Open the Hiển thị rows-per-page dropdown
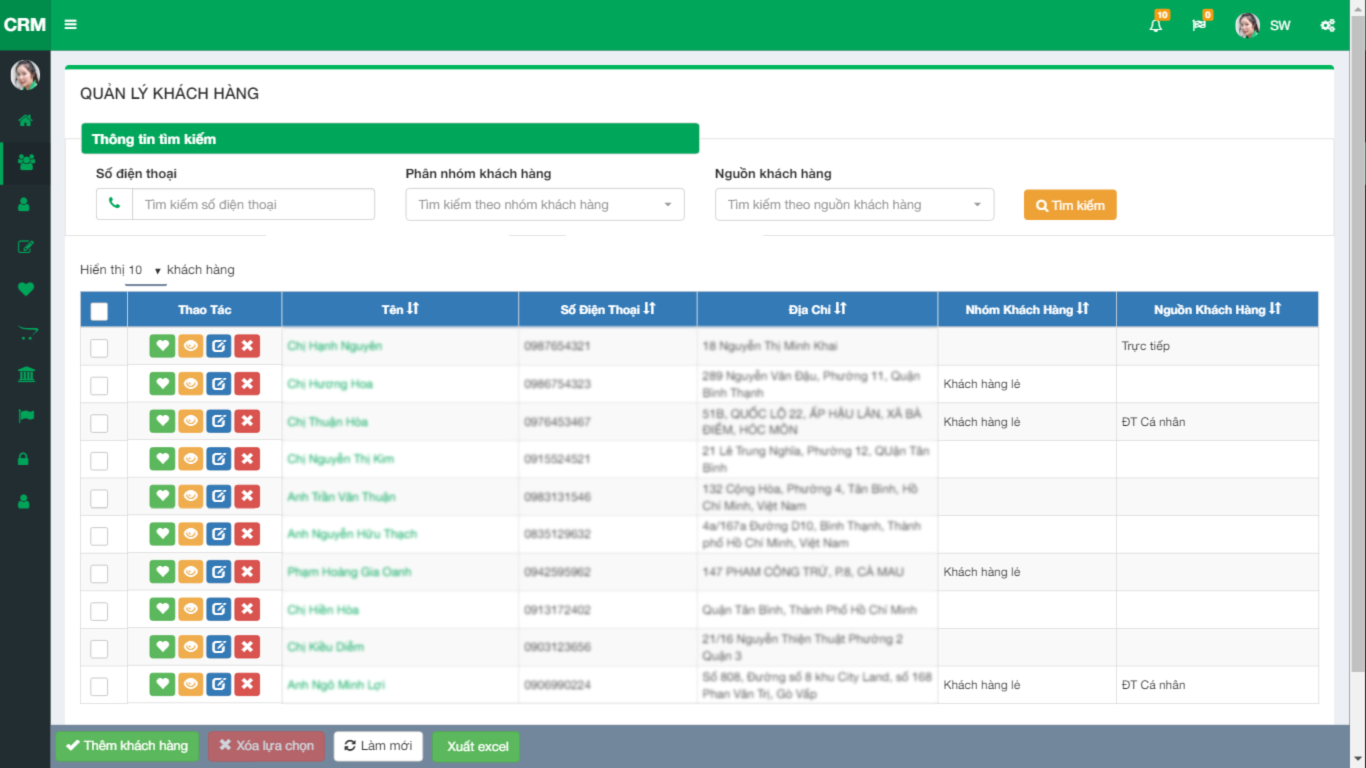The image size is (1366, 768). coord(146,270)
